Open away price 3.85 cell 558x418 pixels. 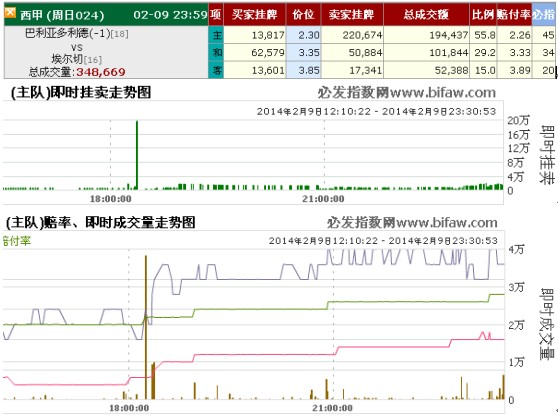304,70
